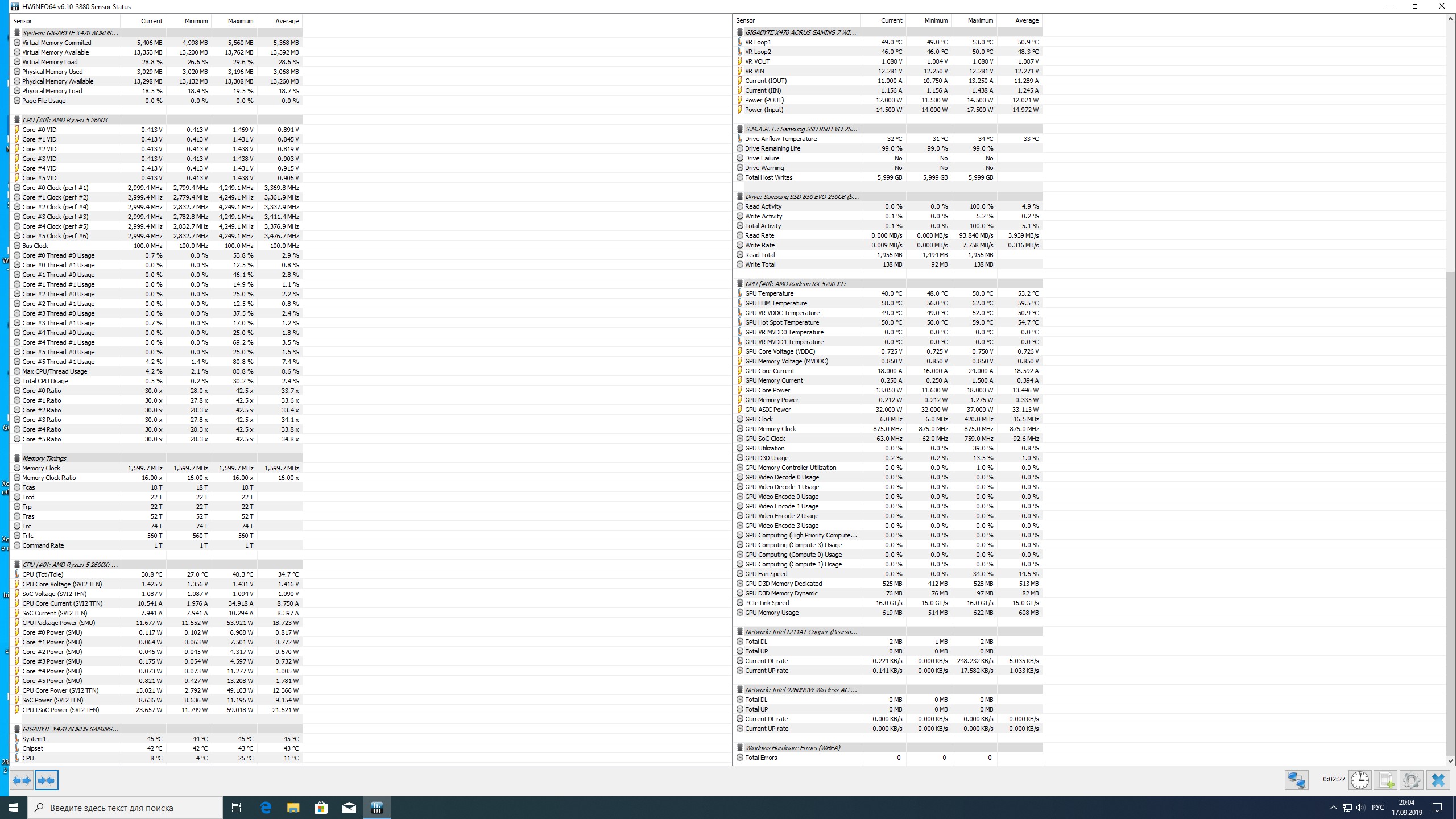The width and height of the screenshot is (1456, 819).
Task: Select the CPU (Tctl/Tdie) sensor row
Action: pos(43,574)
